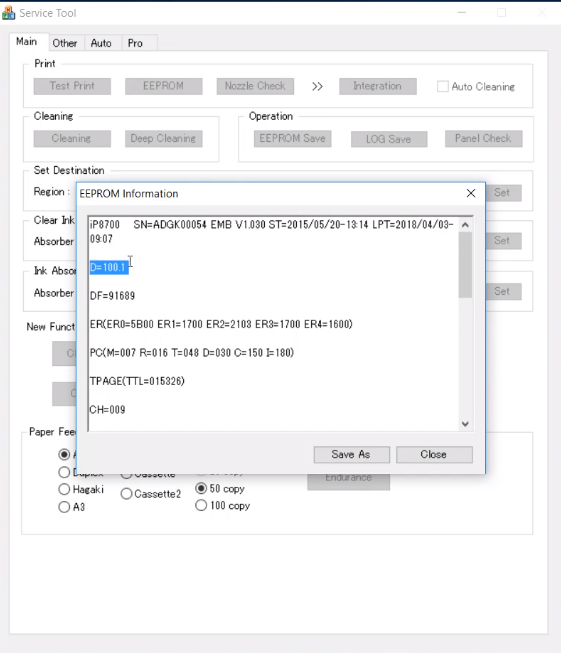Open the Auto tab
Screen dimensions: 561x653
pos(101,43)
